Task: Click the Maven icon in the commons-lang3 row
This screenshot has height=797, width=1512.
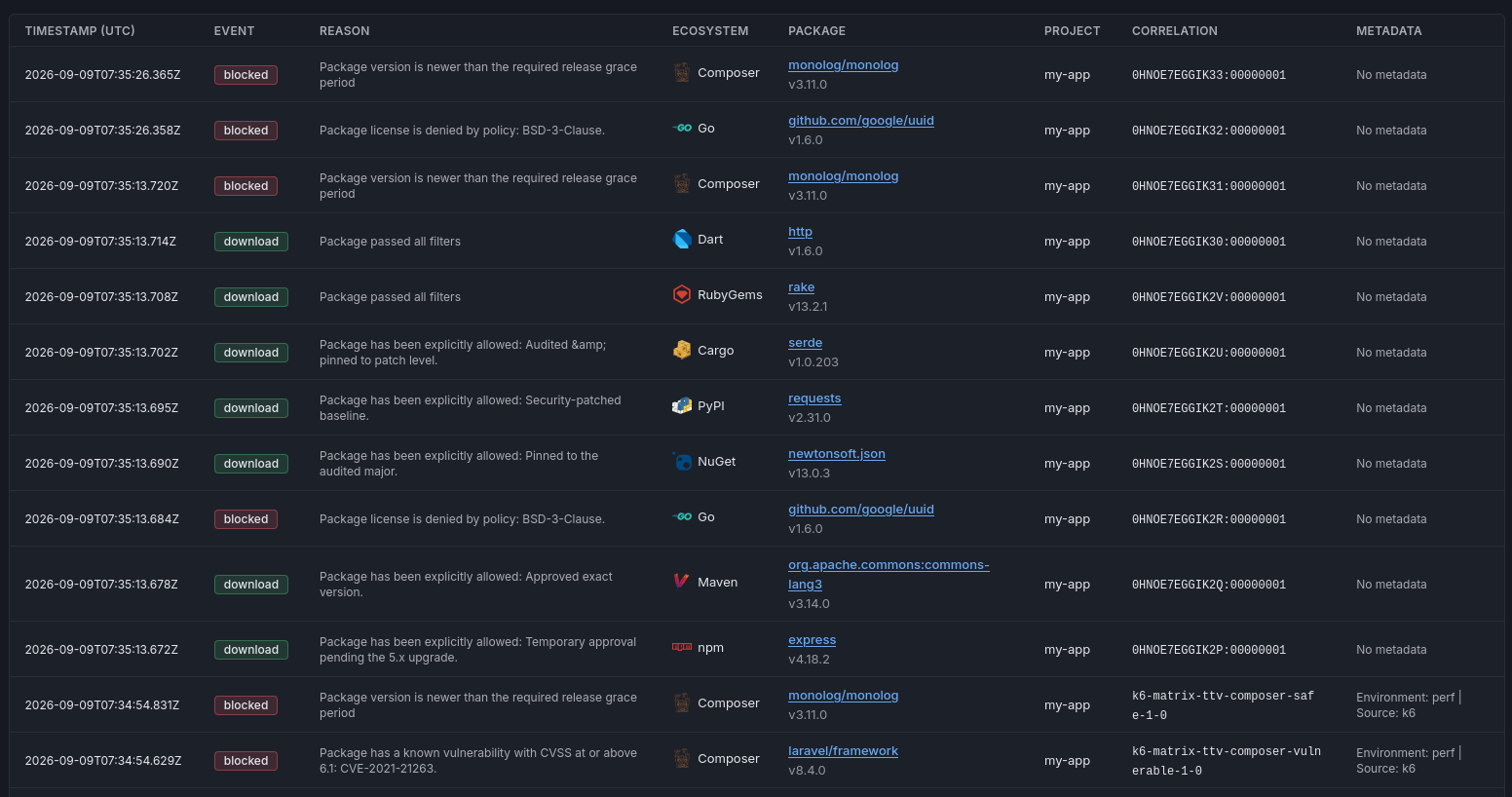Action: coord(682,583)
